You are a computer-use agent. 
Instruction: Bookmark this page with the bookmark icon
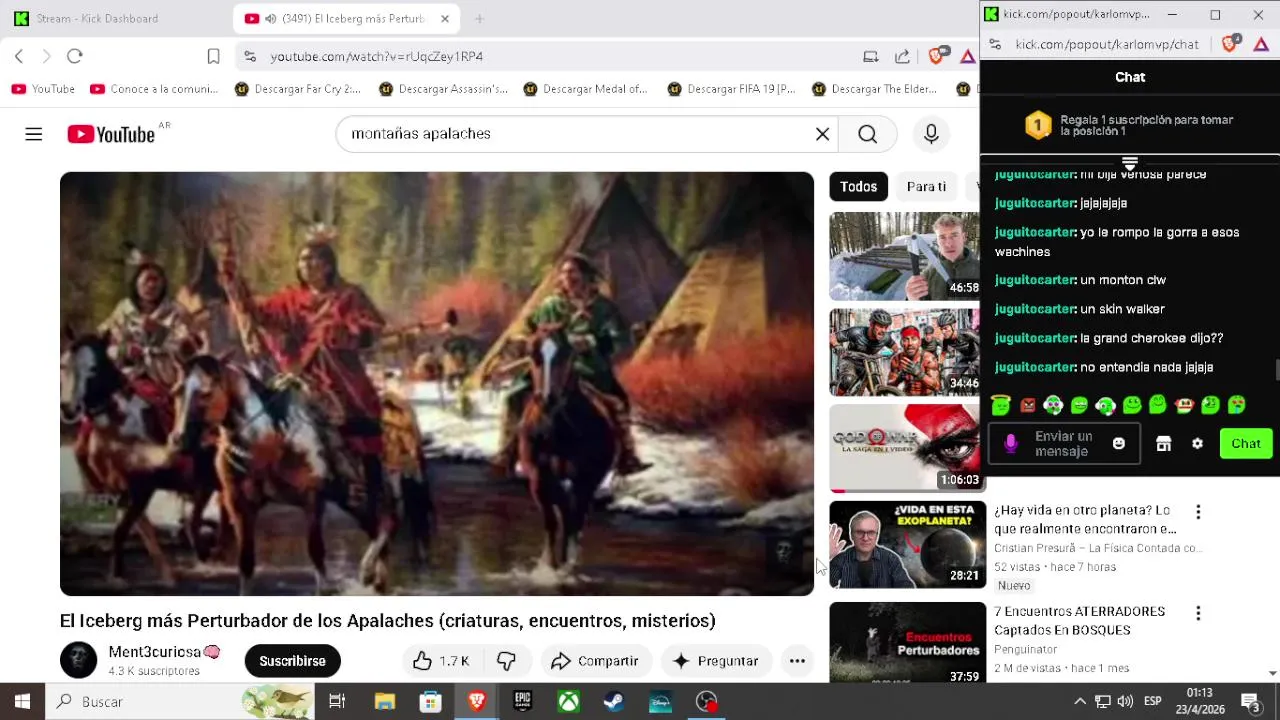click(x=213, y=56)
